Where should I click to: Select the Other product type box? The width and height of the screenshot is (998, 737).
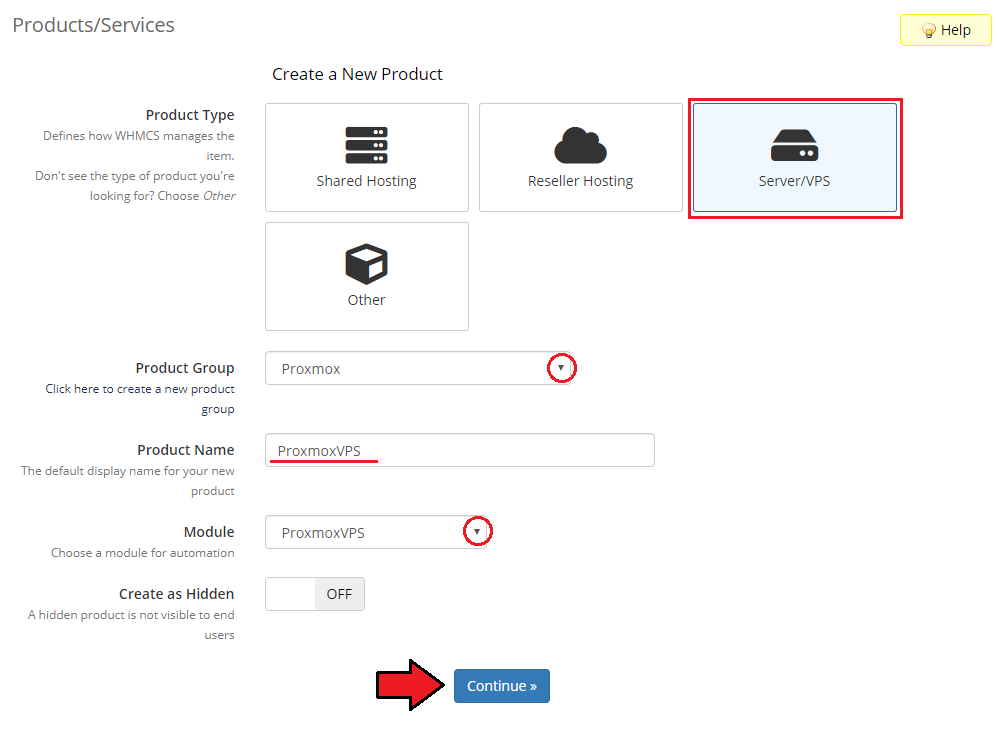click(367, 276)
